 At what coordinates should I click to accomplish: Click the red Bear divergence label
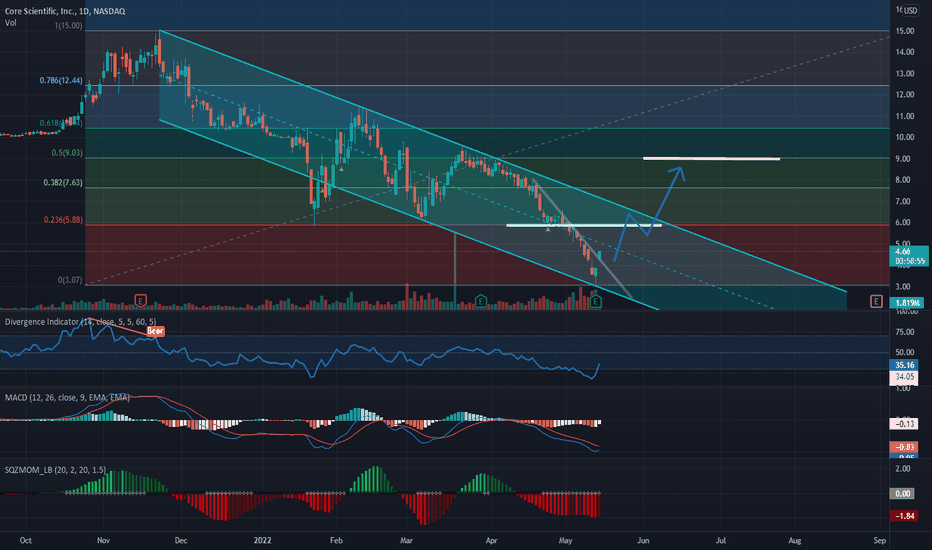coord(155,331)
